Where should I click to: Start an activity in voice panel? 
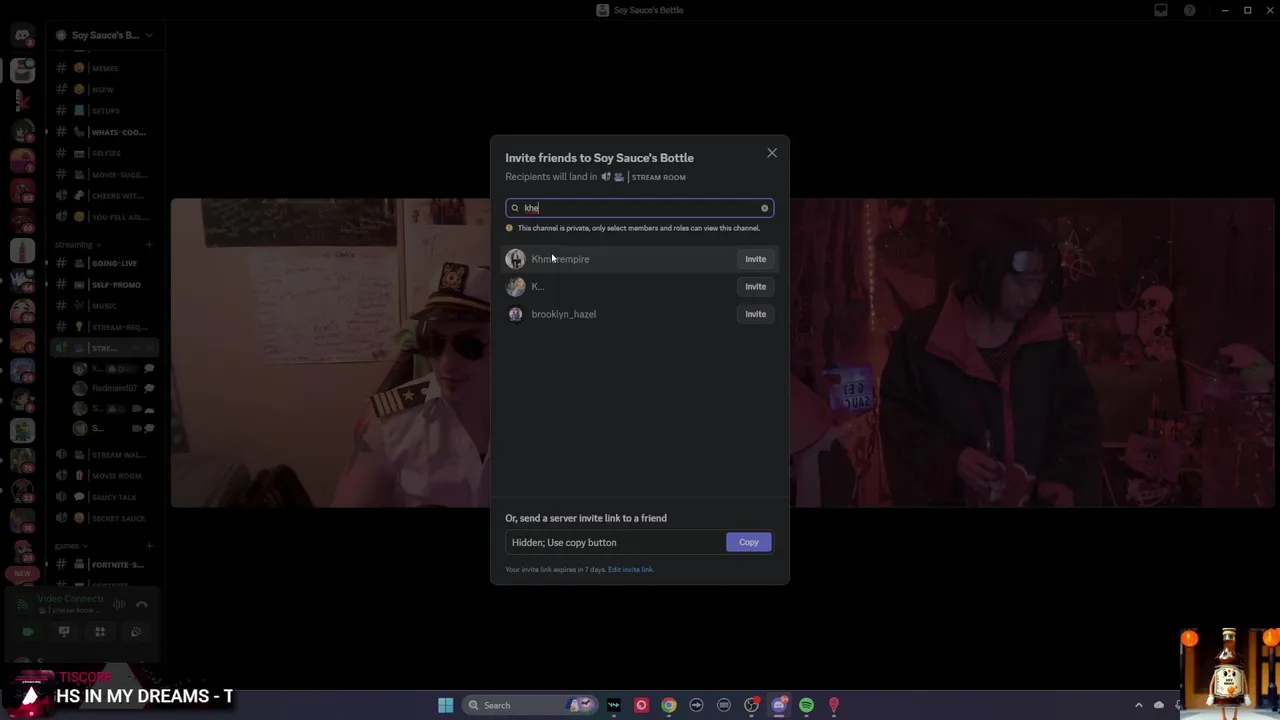click(x=100, y=632)
